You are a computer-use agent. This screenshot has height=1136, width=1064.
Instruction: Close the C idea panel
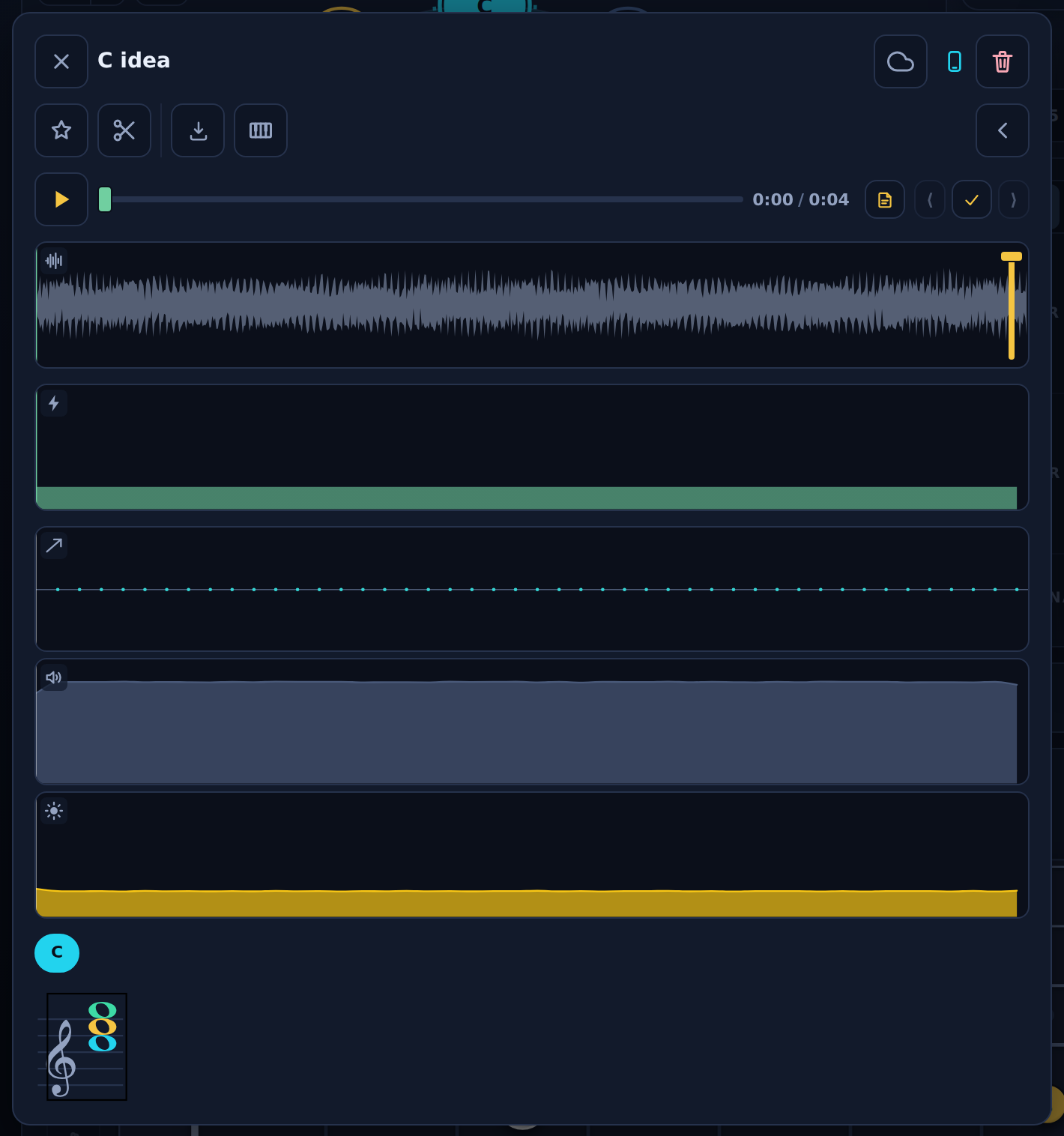click(61, 61)
